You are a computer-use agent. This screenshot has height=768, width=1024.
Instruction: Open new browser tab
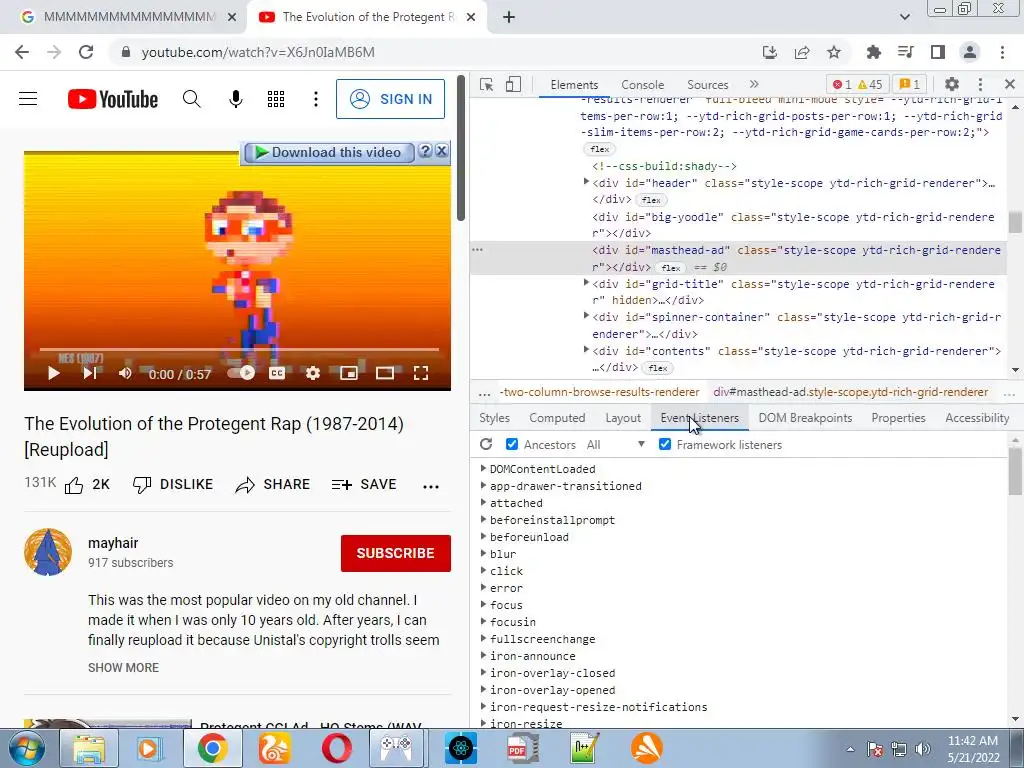(x=509, y=17)
